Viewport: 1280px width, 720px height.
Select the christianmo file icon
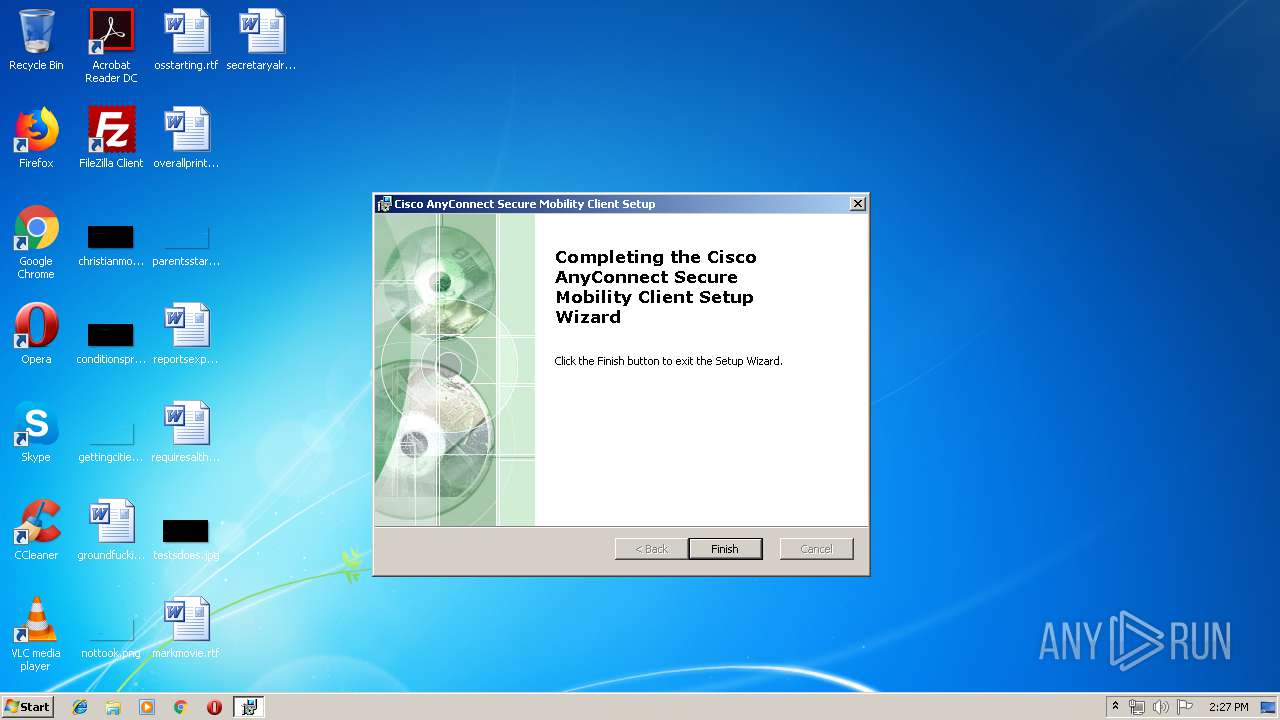coord(111,246)
